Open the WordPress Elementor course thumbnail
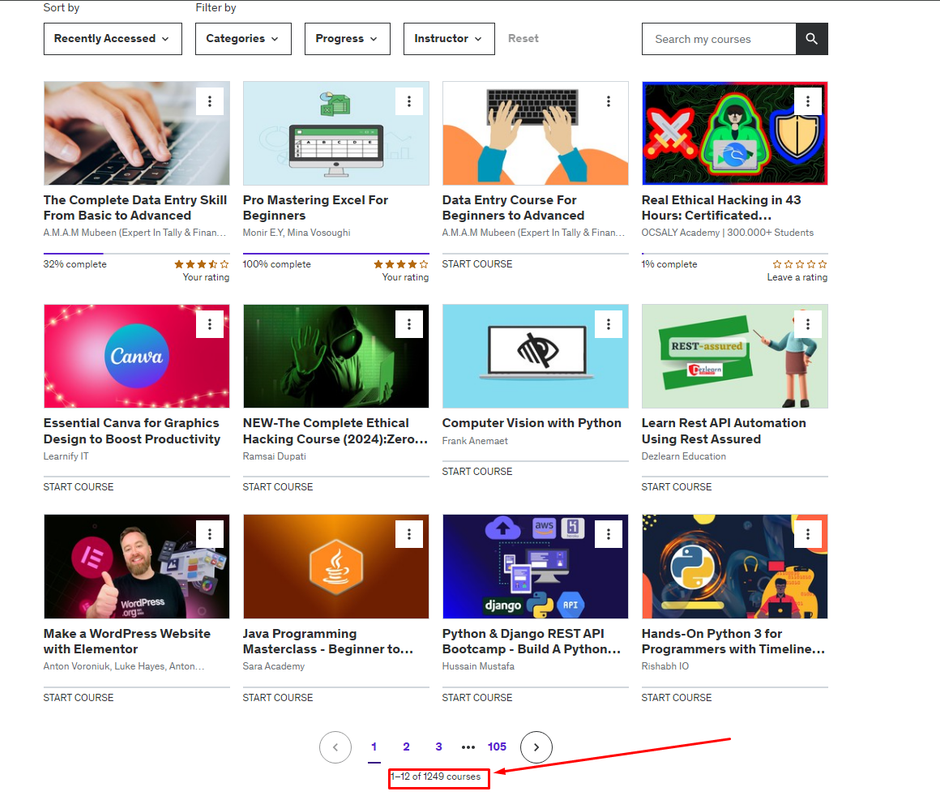 [137, 566]
